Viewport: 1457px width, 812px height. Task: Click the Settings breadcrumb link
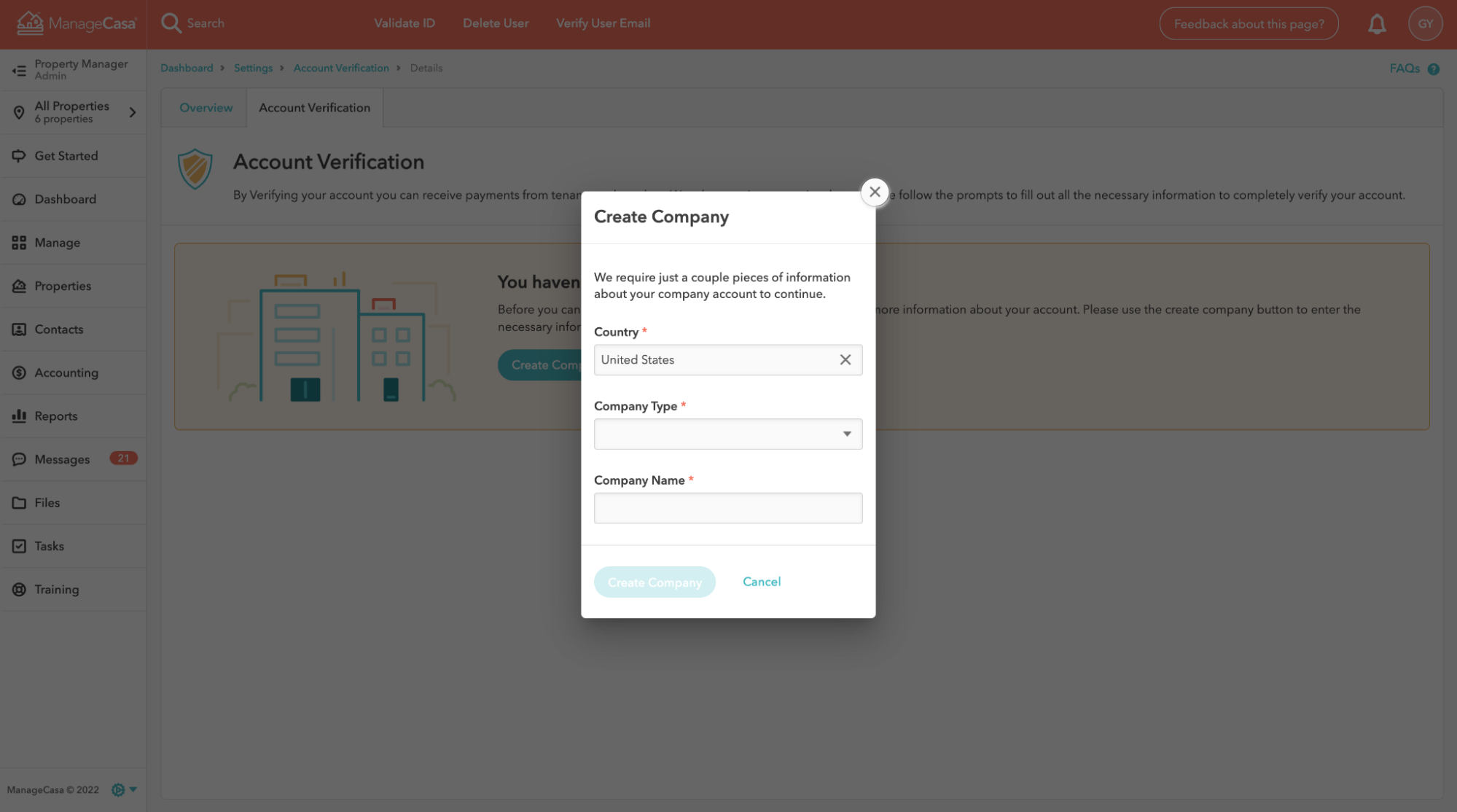pos(253,68)
